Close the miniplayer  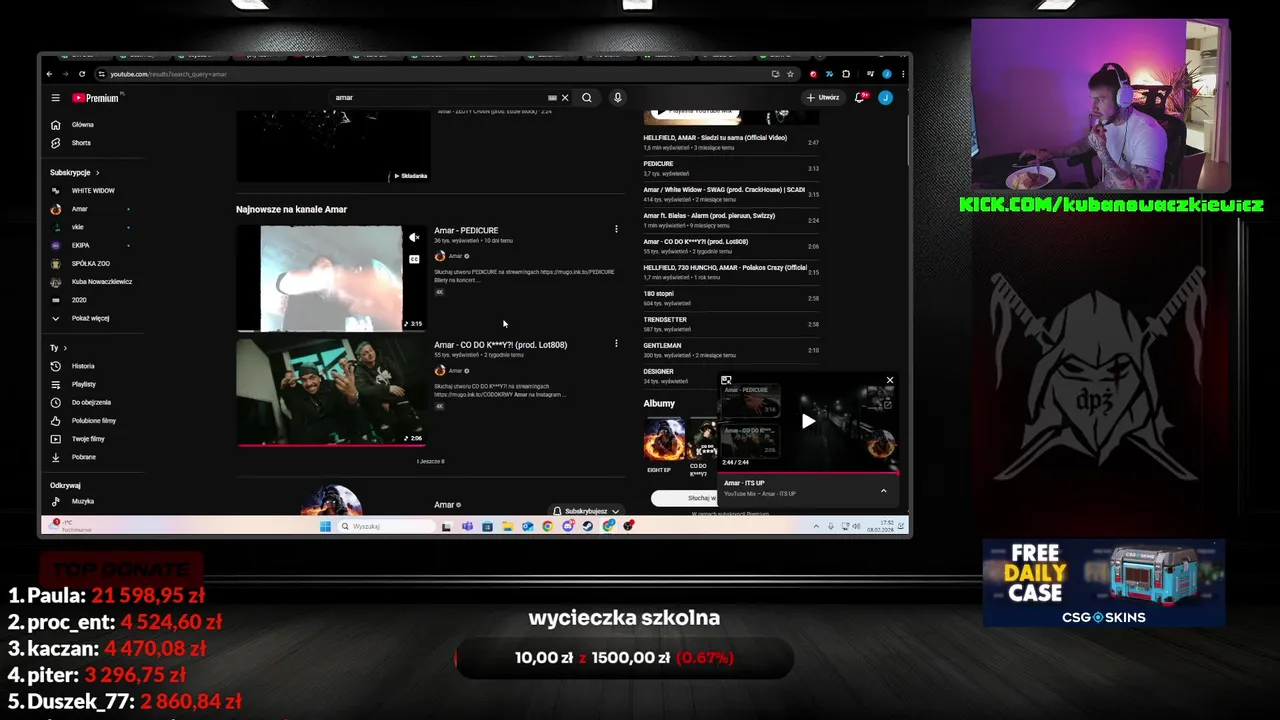[x=890, y=380]
